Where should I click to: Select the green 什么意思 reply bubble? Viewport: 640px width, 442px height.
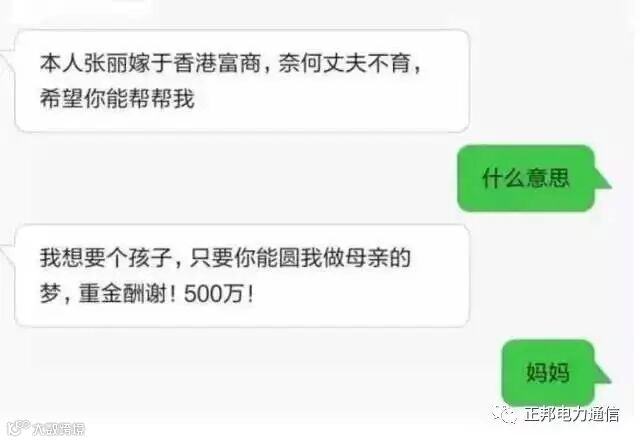(x=526, y=178)
